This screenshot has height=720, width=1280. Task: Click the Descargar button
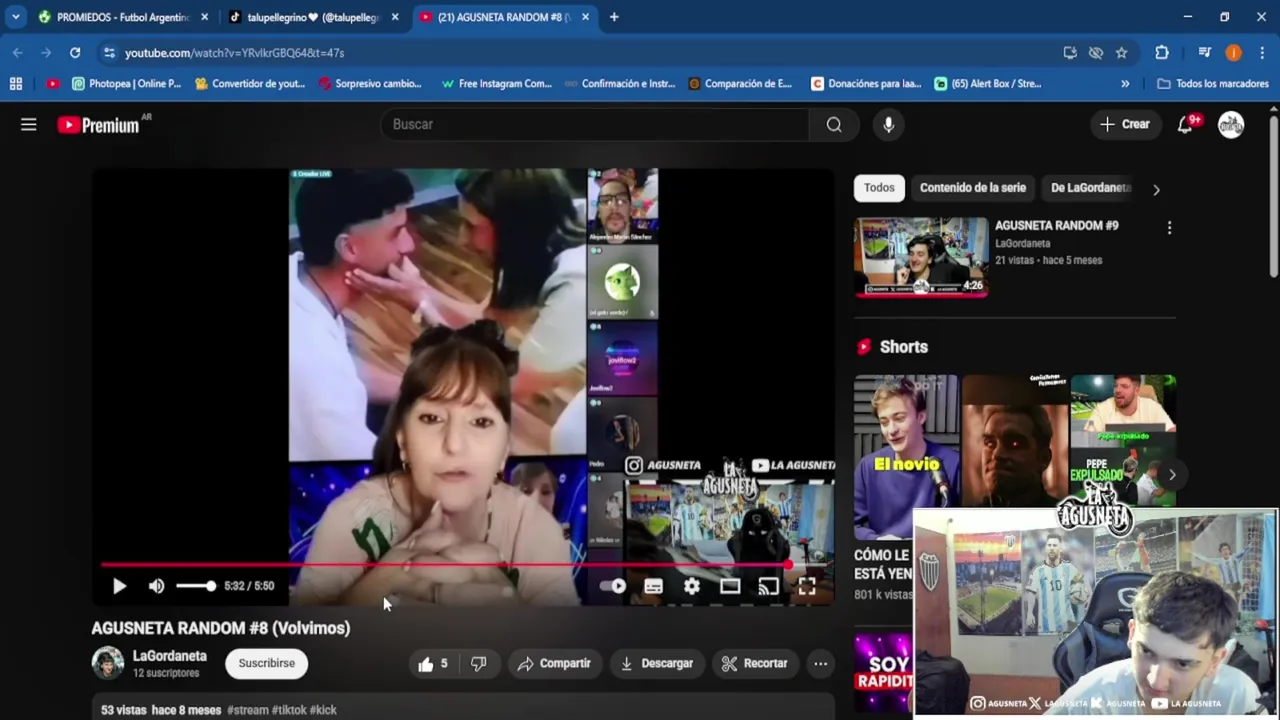pyautogui.click(x=656, y=663)
